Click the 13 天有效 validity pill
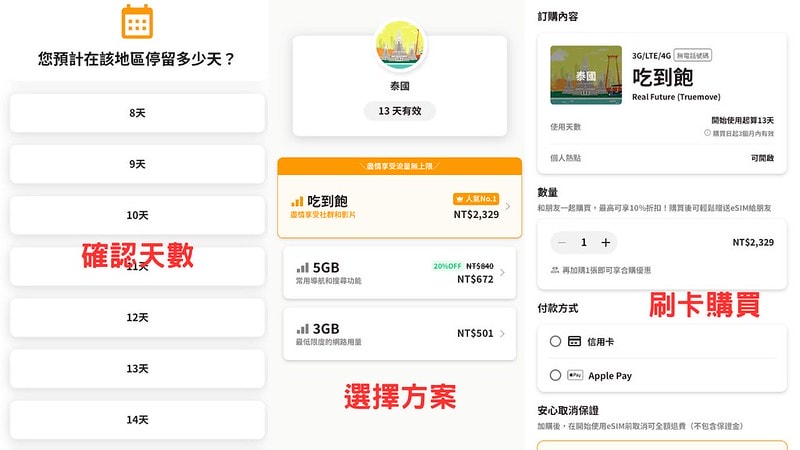Image resolution: width=800 pixels, height=450 pixels. [x=399, y=111]
